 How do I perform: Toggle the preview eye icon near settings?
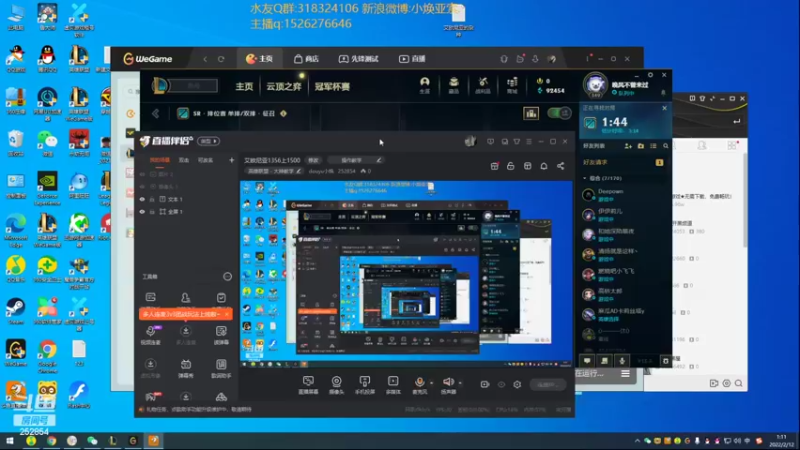tap(501, 384)
